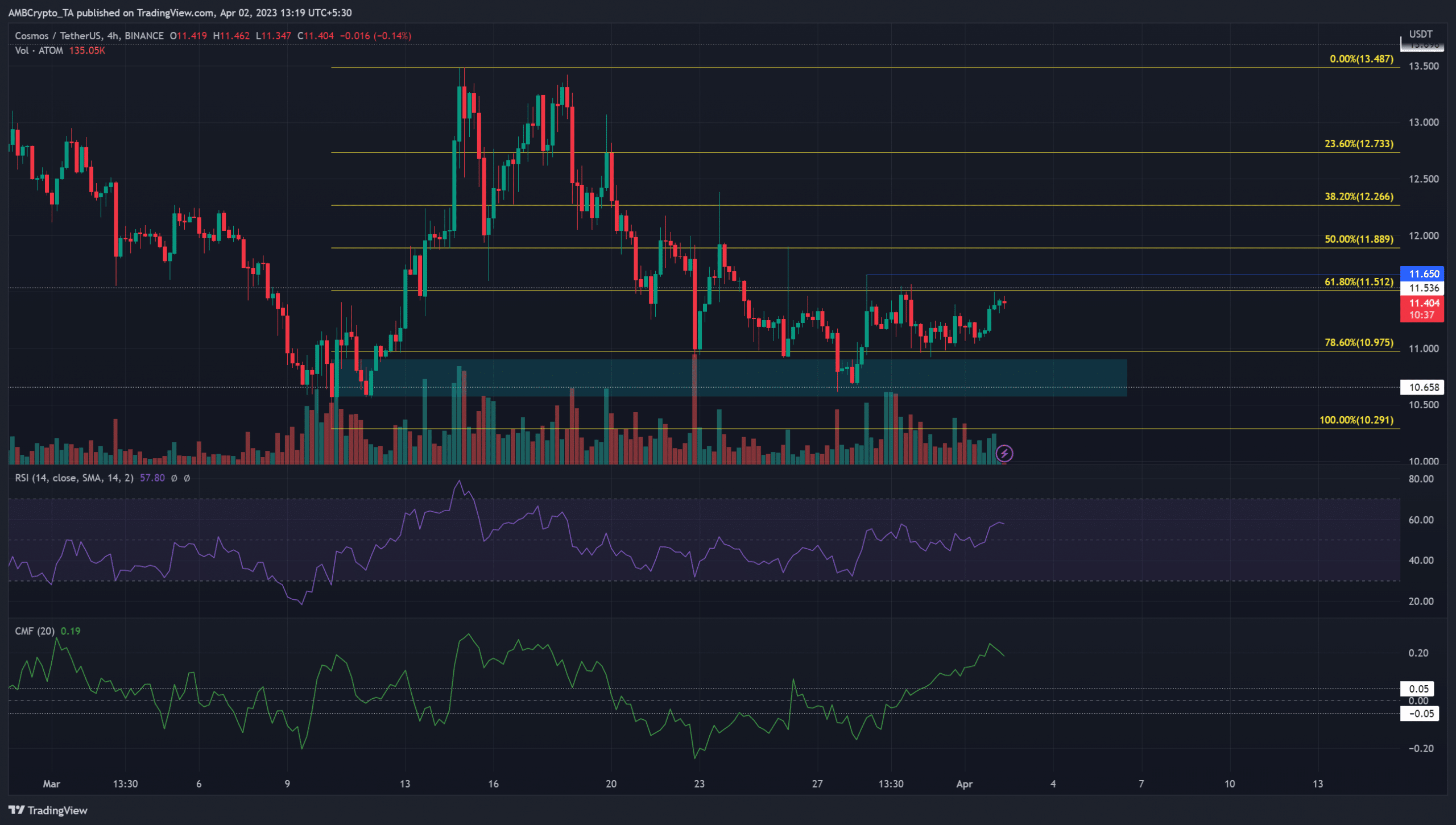Click the 16 date label on time axis
The height and width of the screenshot is (825, 1456).
point(493,784)
